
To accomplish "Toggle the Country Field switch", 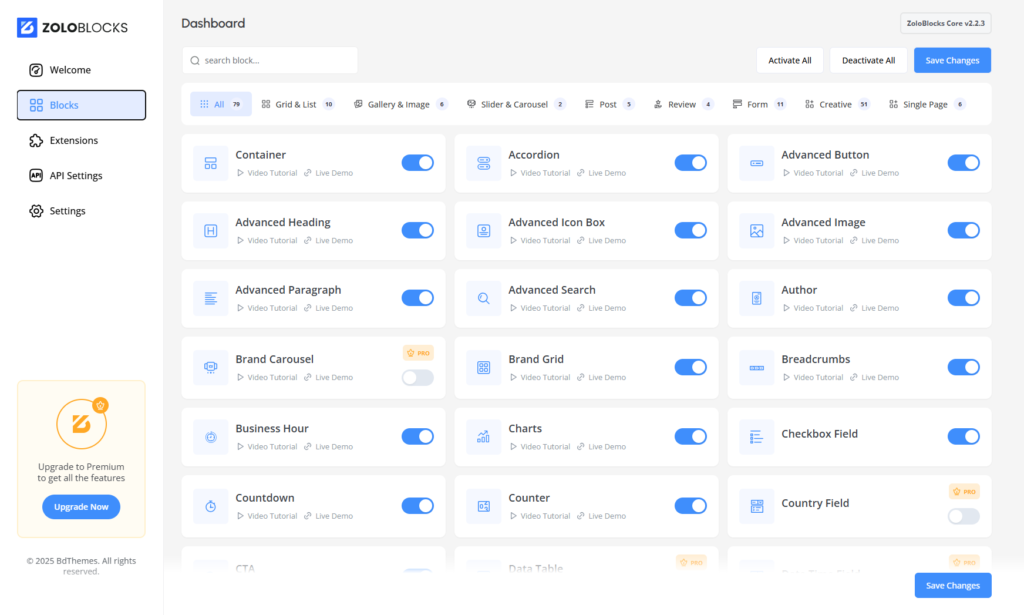I will (963, 516).
